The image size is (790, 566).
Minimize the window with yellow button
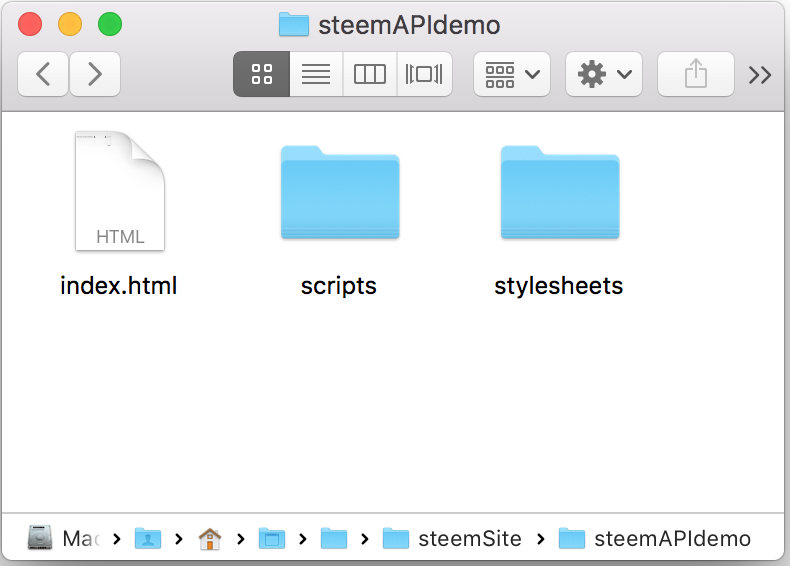coord(70,24)
